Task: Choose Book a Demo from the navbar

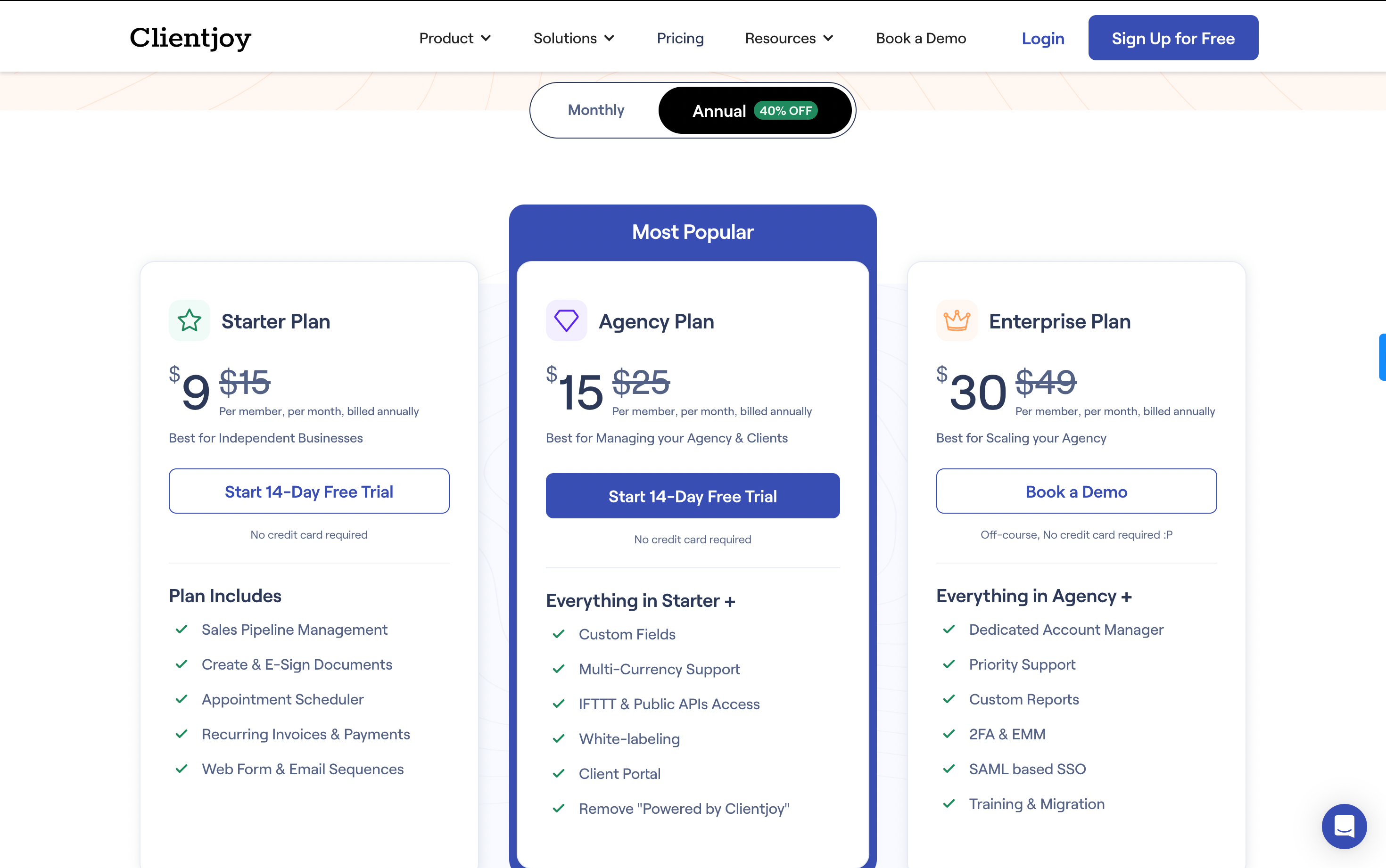Action: [920, 38]
